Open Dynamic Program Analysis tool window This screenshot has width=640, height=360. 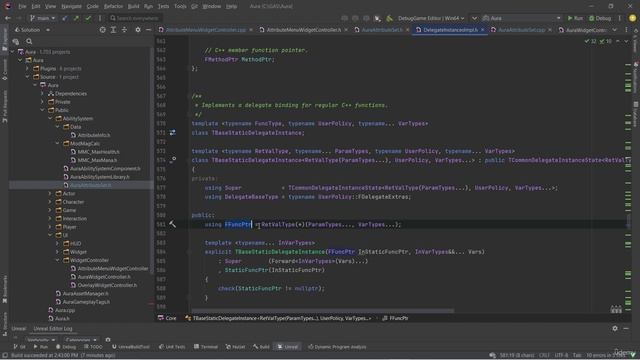click(337, 347)
